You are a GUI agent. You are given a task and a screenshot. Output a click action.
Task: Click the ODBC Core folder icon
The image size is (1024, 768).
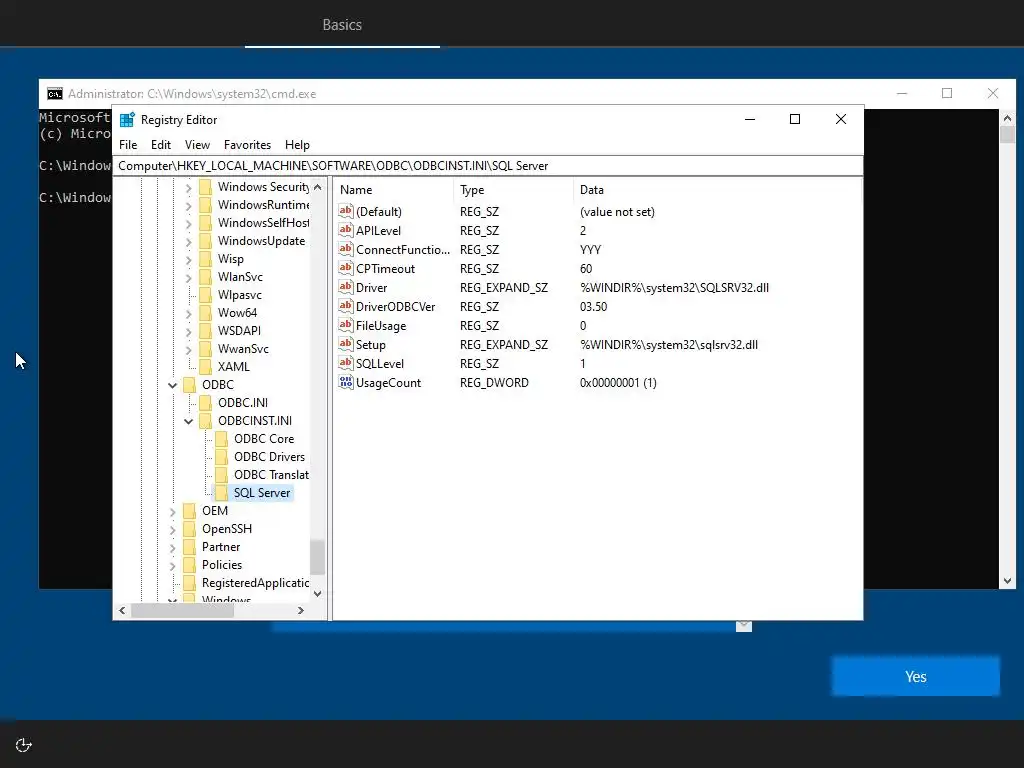tap(222, 439)
